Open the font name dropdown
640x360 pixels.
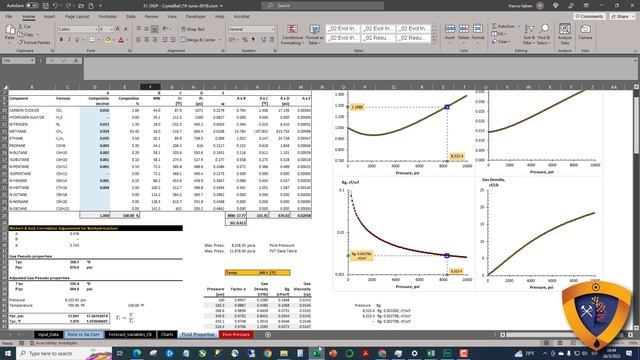(x=96, y=29)
